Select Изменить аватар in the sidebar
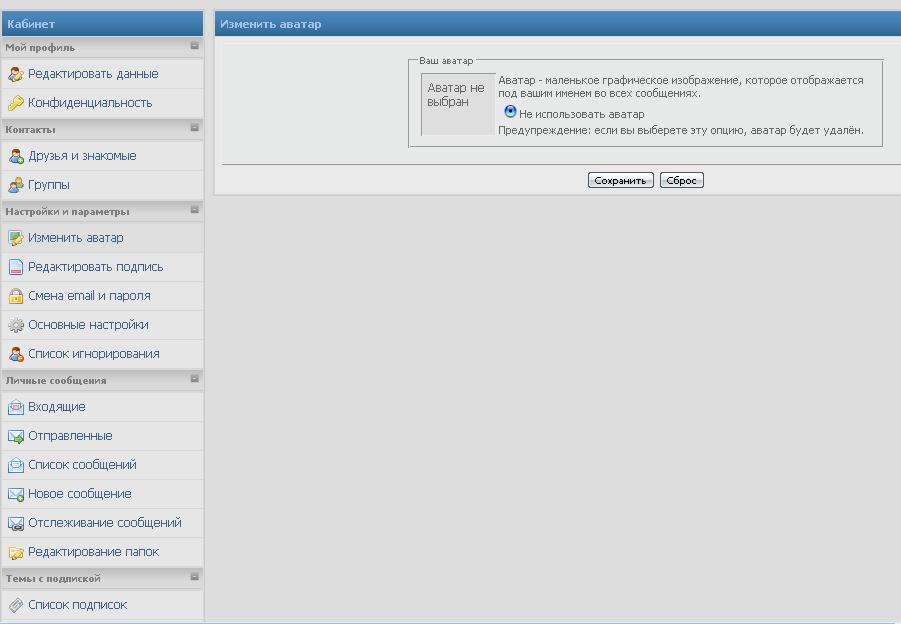This screenshot has height=624, width=901. coord(76,238)
